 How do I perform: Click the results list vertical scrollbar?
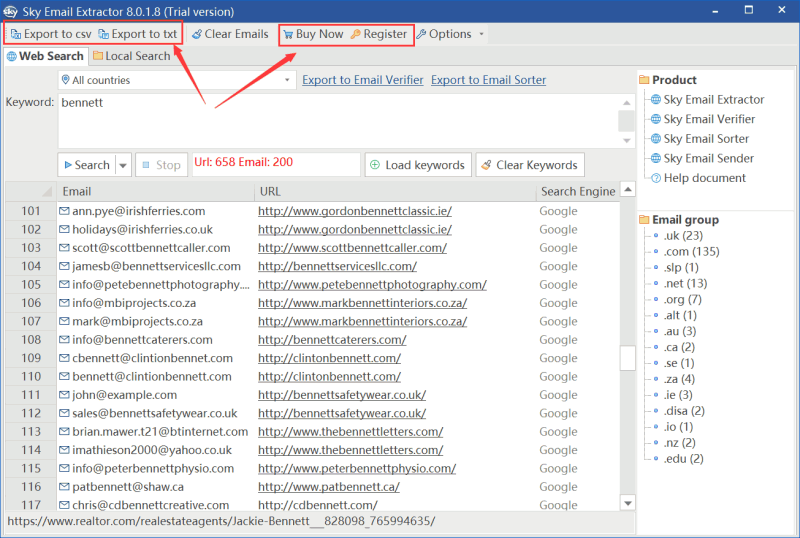(x=627, y=357)
